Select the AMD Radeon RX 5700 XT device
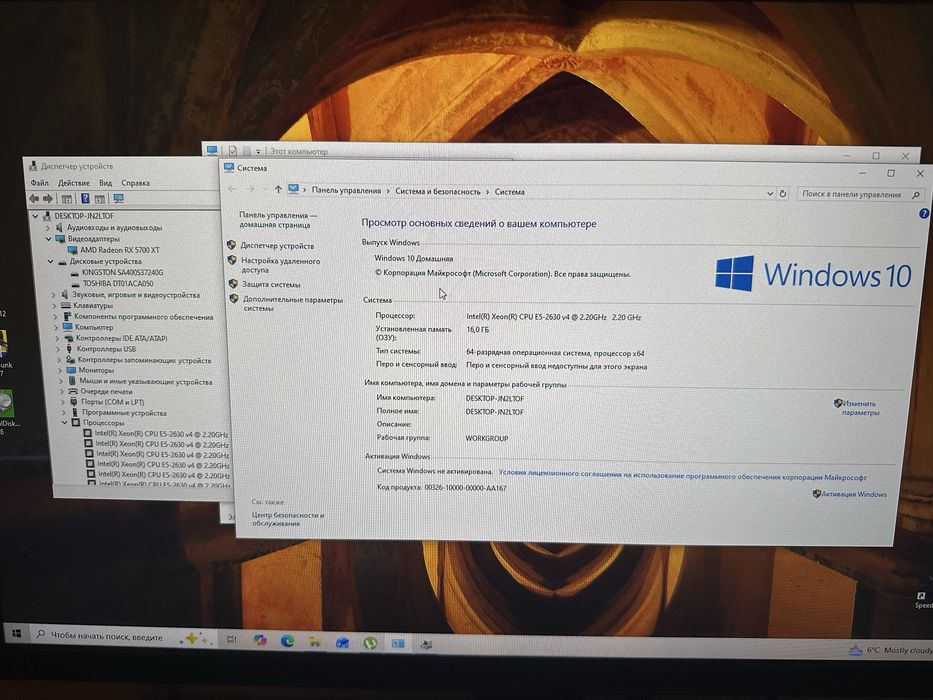The width and height of the screenshot is (933, 700). 120,250
